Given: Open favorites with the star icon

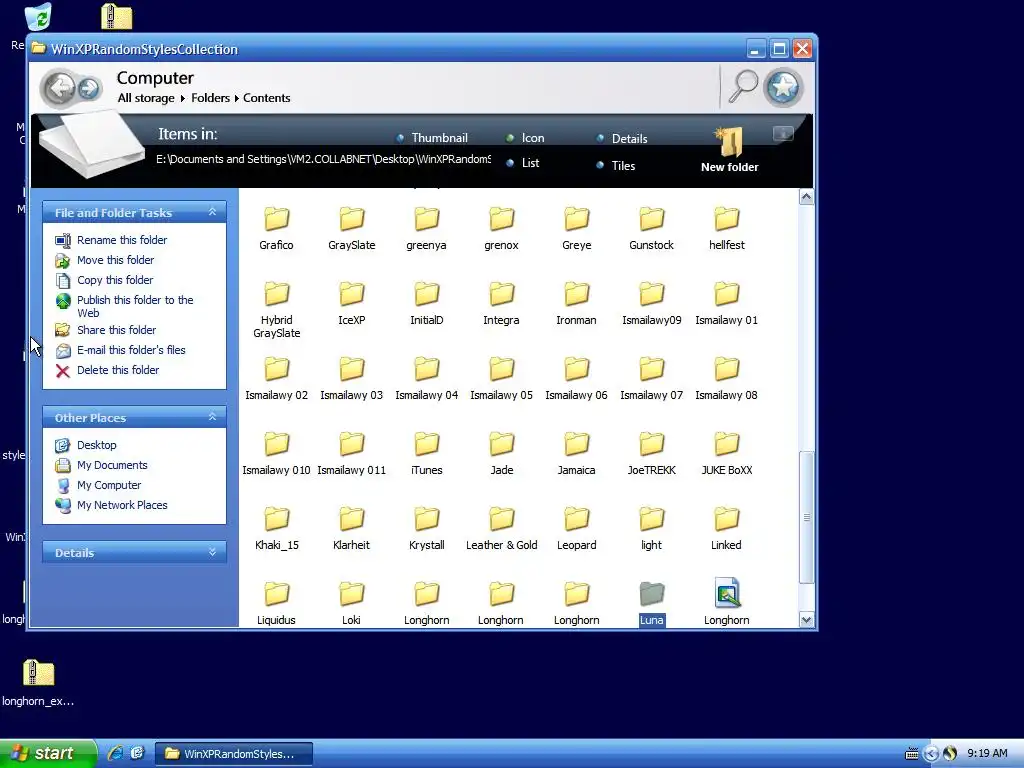Looking at the screenshot, I should [x=783, y=87].
